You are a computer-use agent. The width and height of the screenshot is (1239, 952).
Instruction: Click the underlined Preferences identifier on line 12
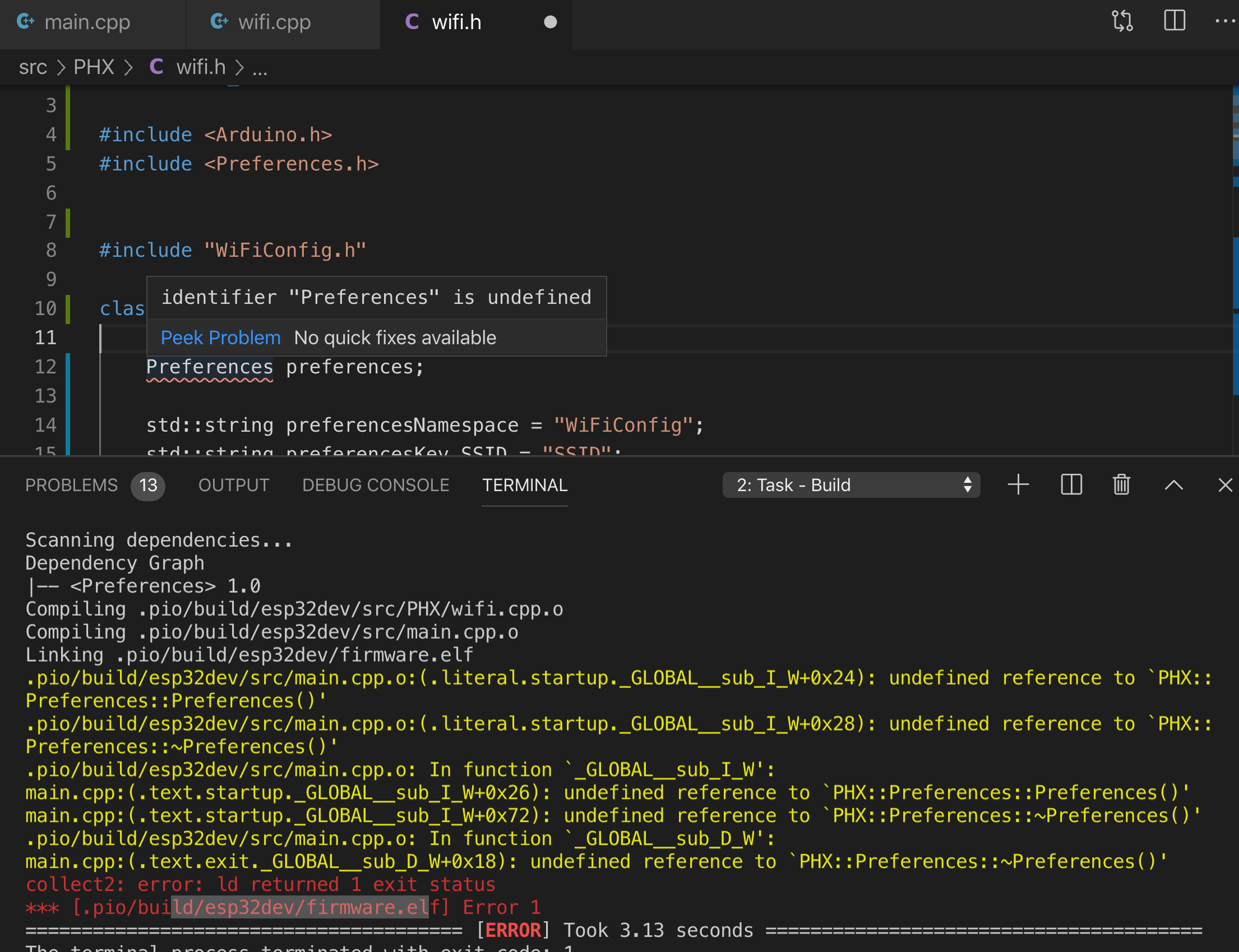pos(210,367)
